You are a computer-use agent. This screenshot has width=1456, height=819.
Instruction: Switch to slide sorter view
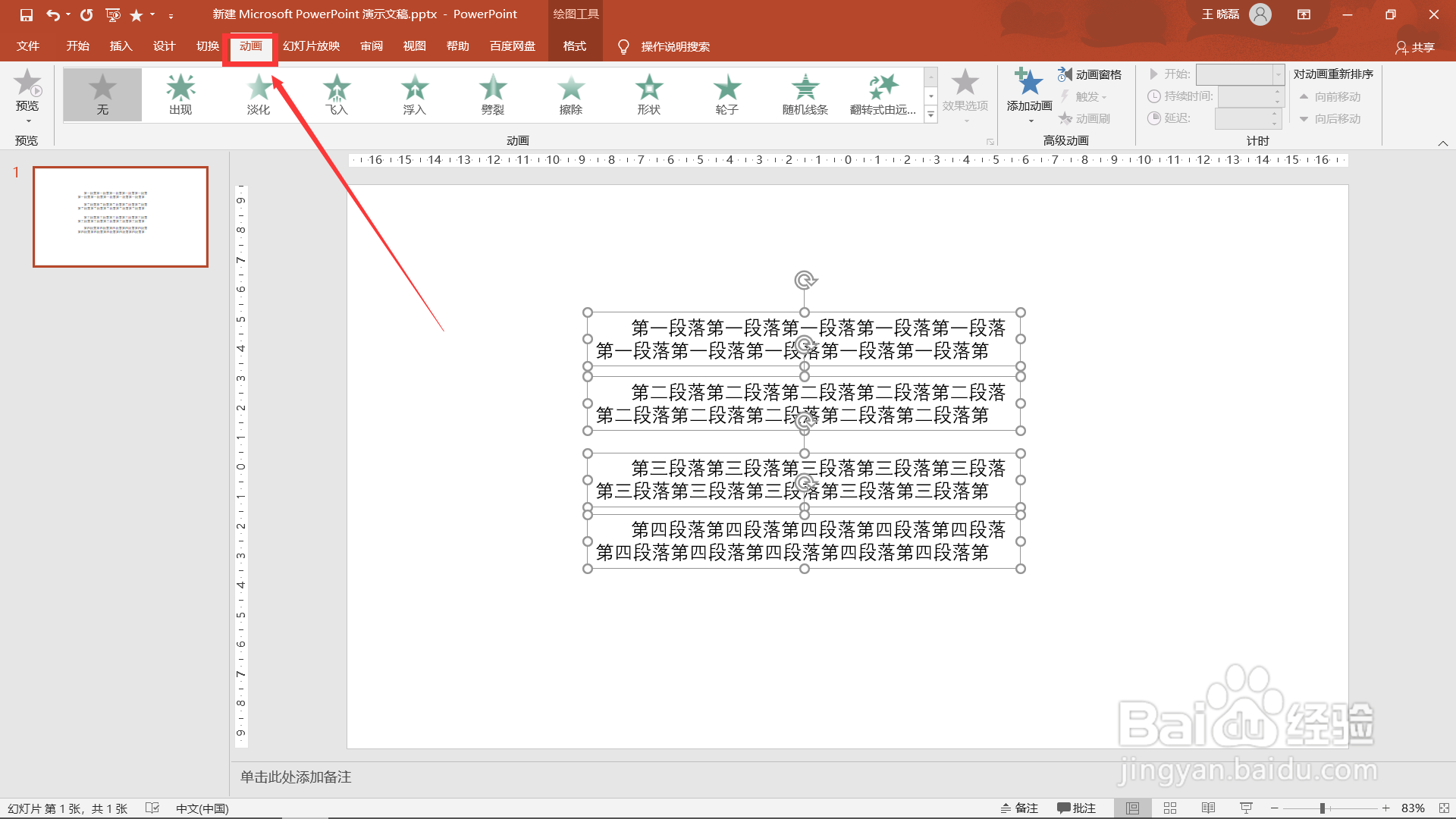(x=1170, y=808)
